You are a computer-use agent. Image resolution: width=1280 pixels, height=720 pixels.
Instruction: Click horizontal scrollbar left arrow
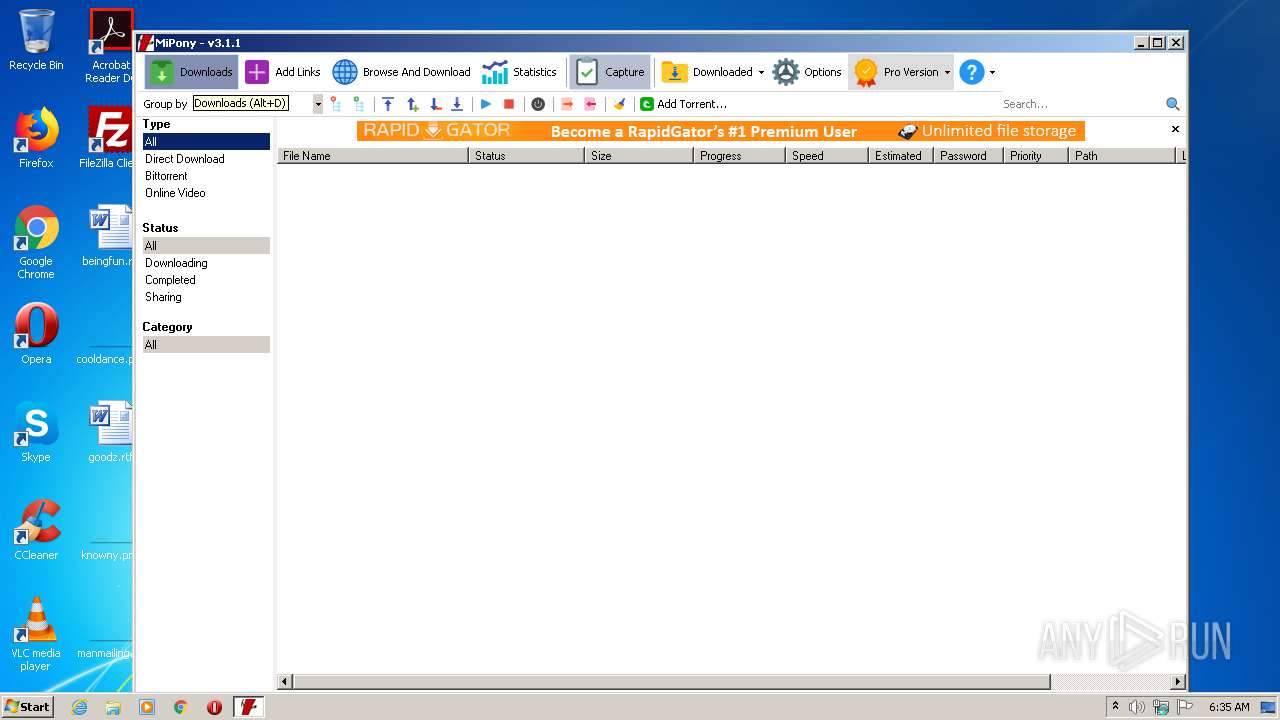(x=285, y=682)
